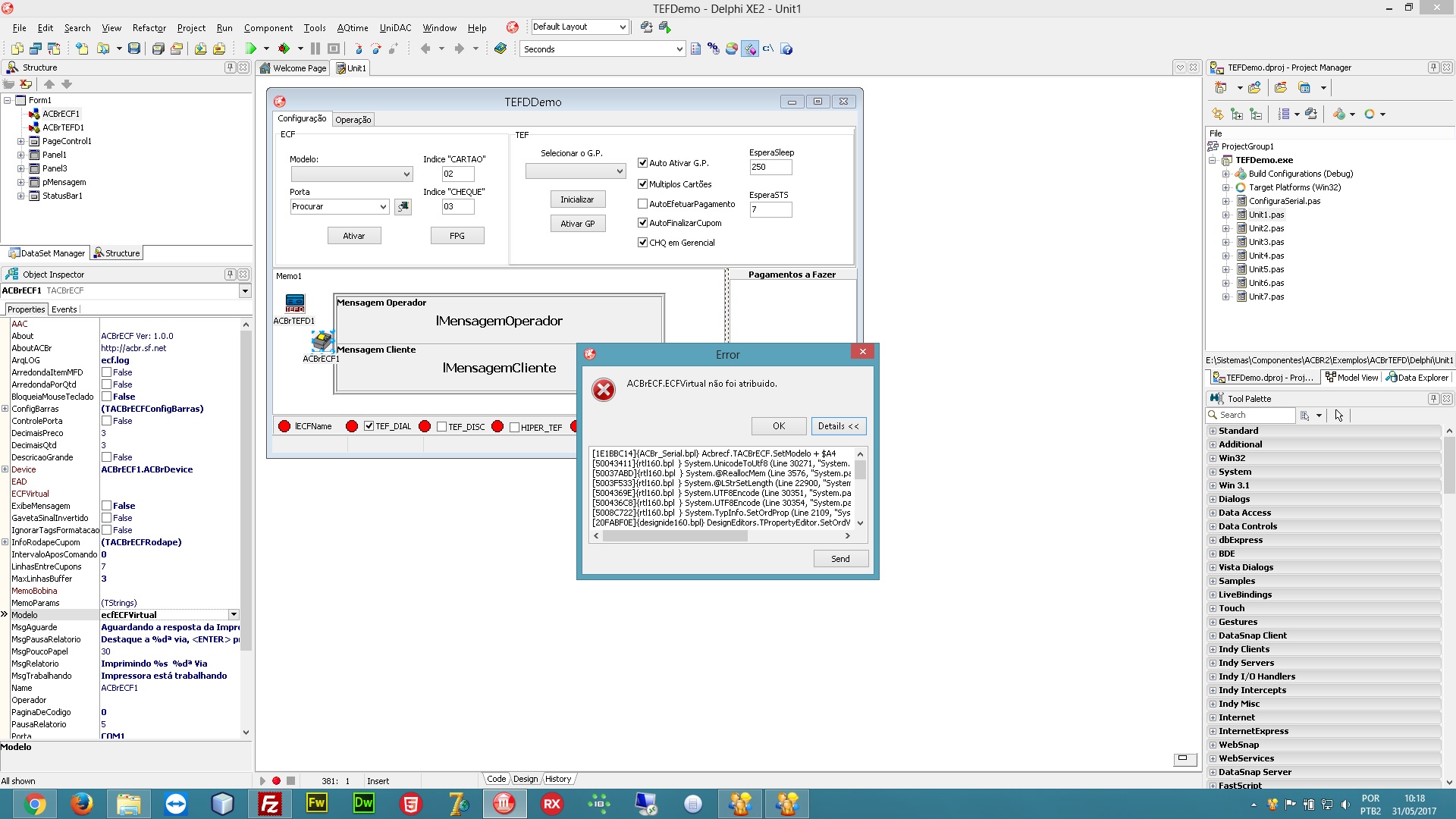This screenshot has height=819, width=1456.
Task: Open the Default Layout dropdown
Action: pyautogui.click(x=580, y=27)
